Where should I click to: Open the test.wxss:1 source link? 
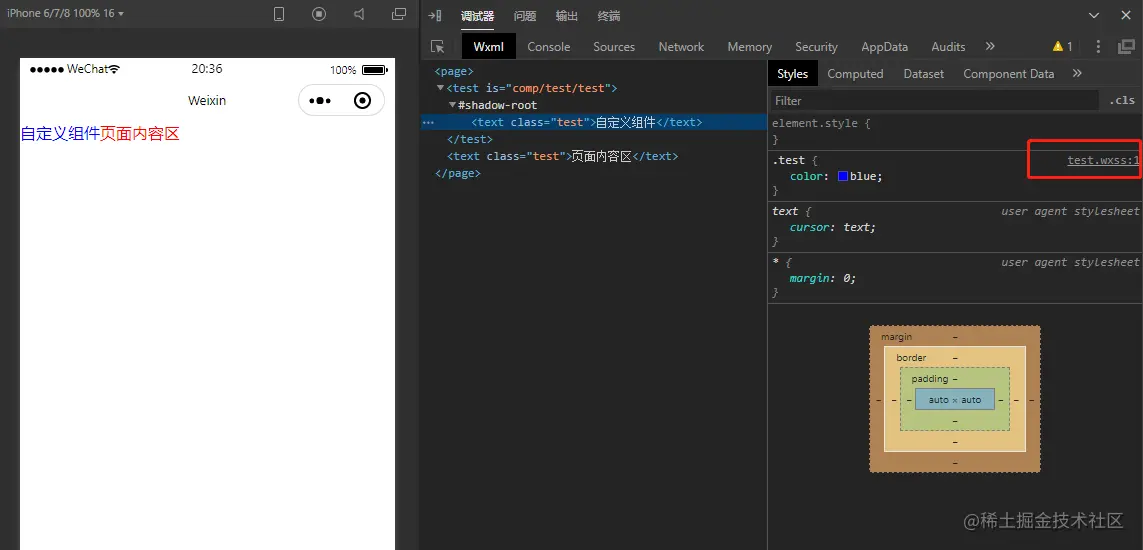(x=1102, y=160)
